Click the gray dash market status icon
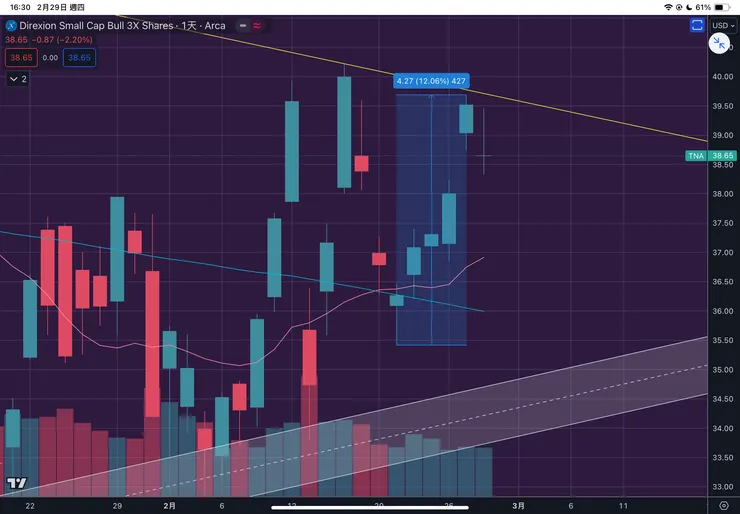 tap(243, 25)
